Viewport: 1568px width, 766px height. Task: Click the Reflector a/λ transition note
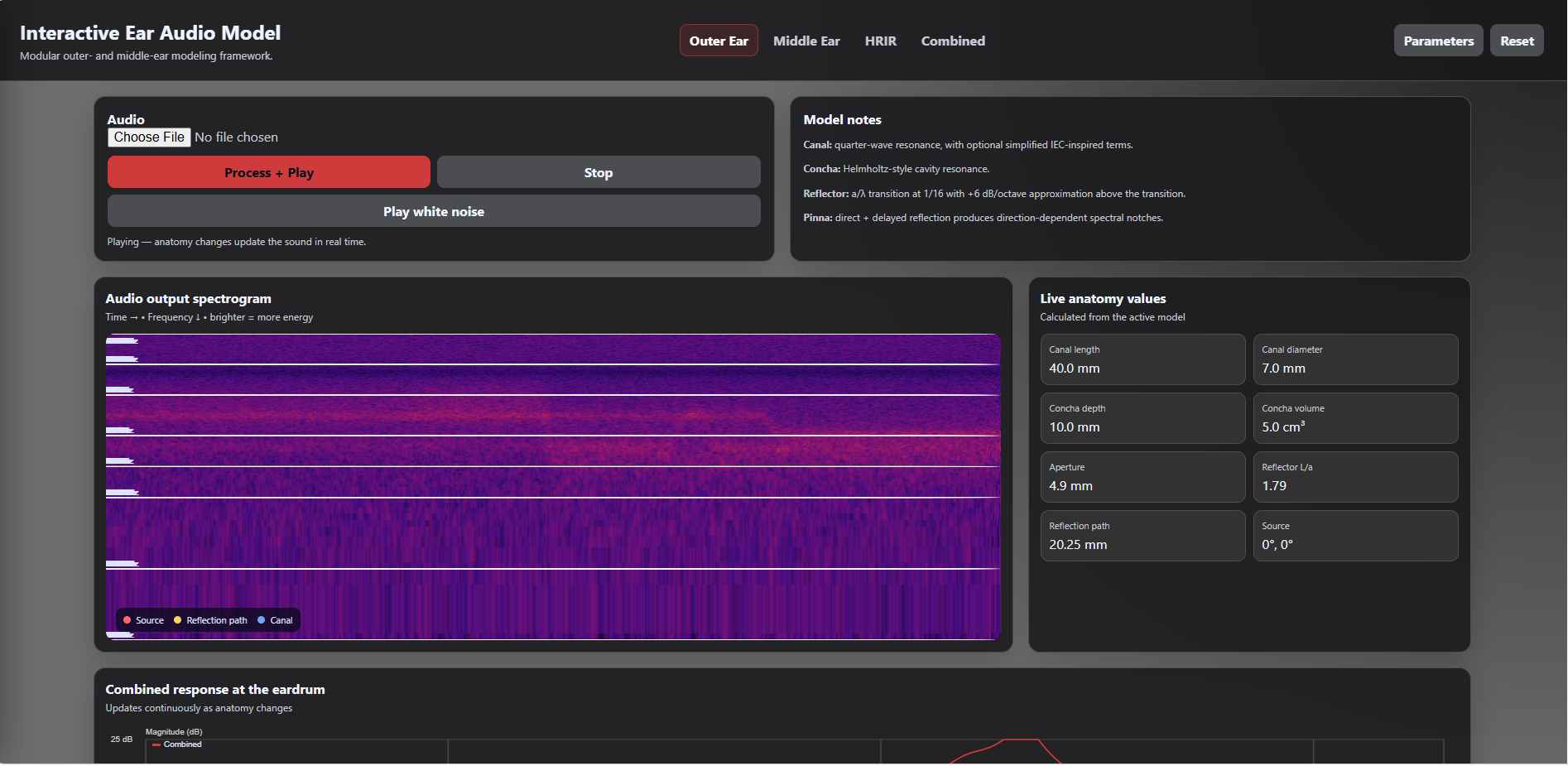click(994, 194)
